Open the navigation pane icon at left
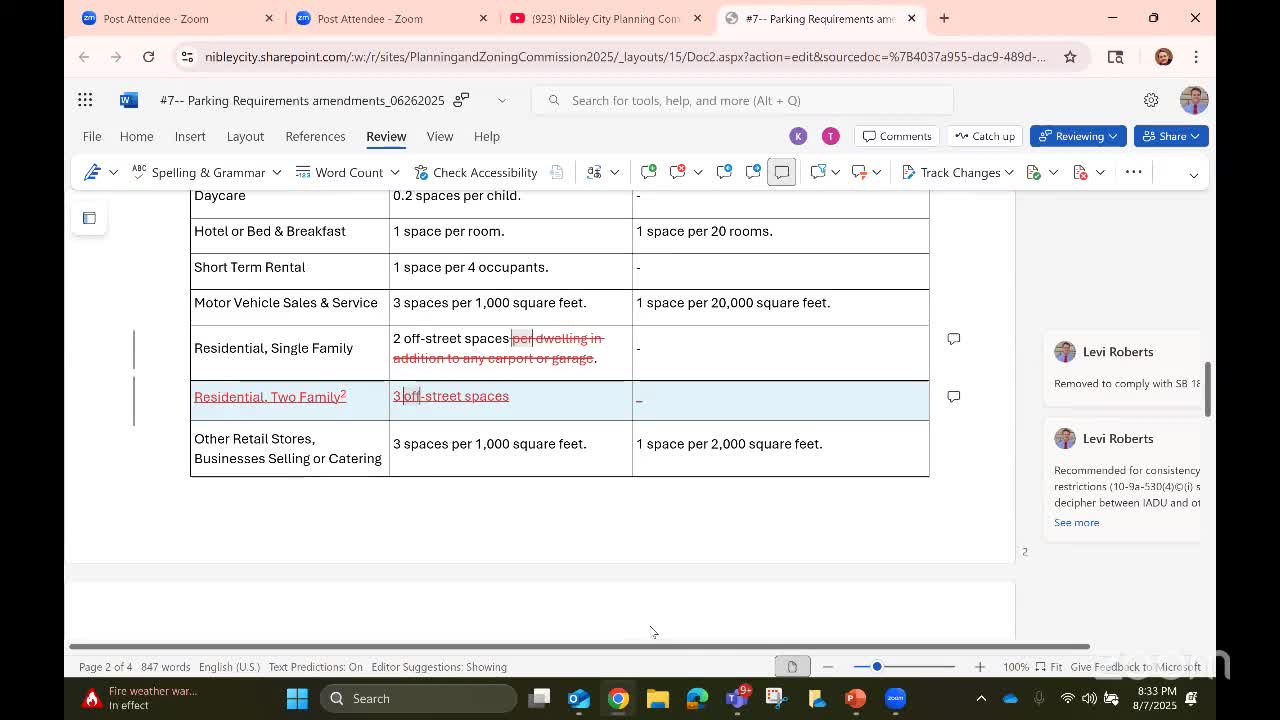1280x720 pixels. (89, 218)
